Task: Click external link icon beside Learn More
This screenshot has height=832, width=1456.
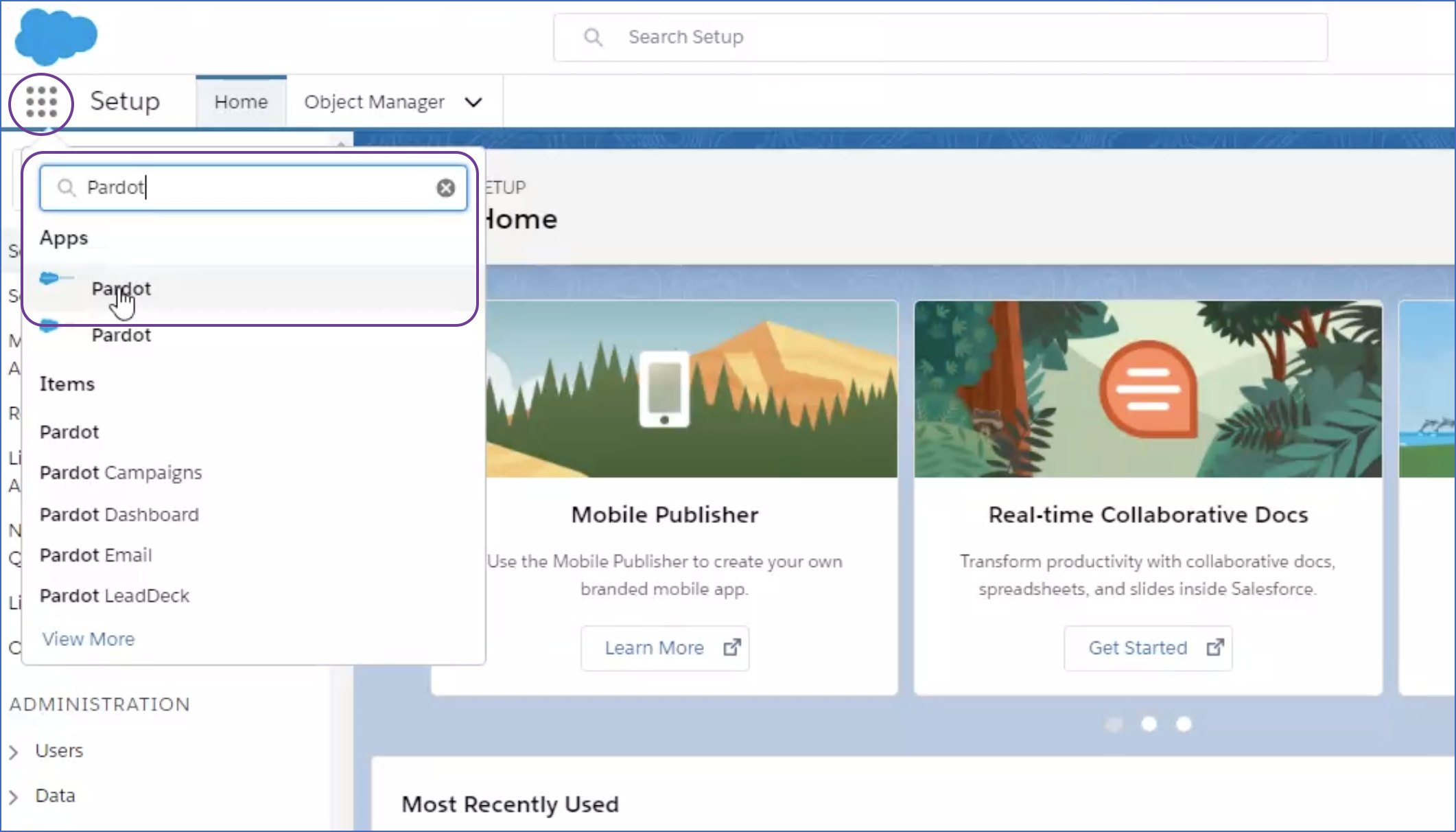Action: 732,647
